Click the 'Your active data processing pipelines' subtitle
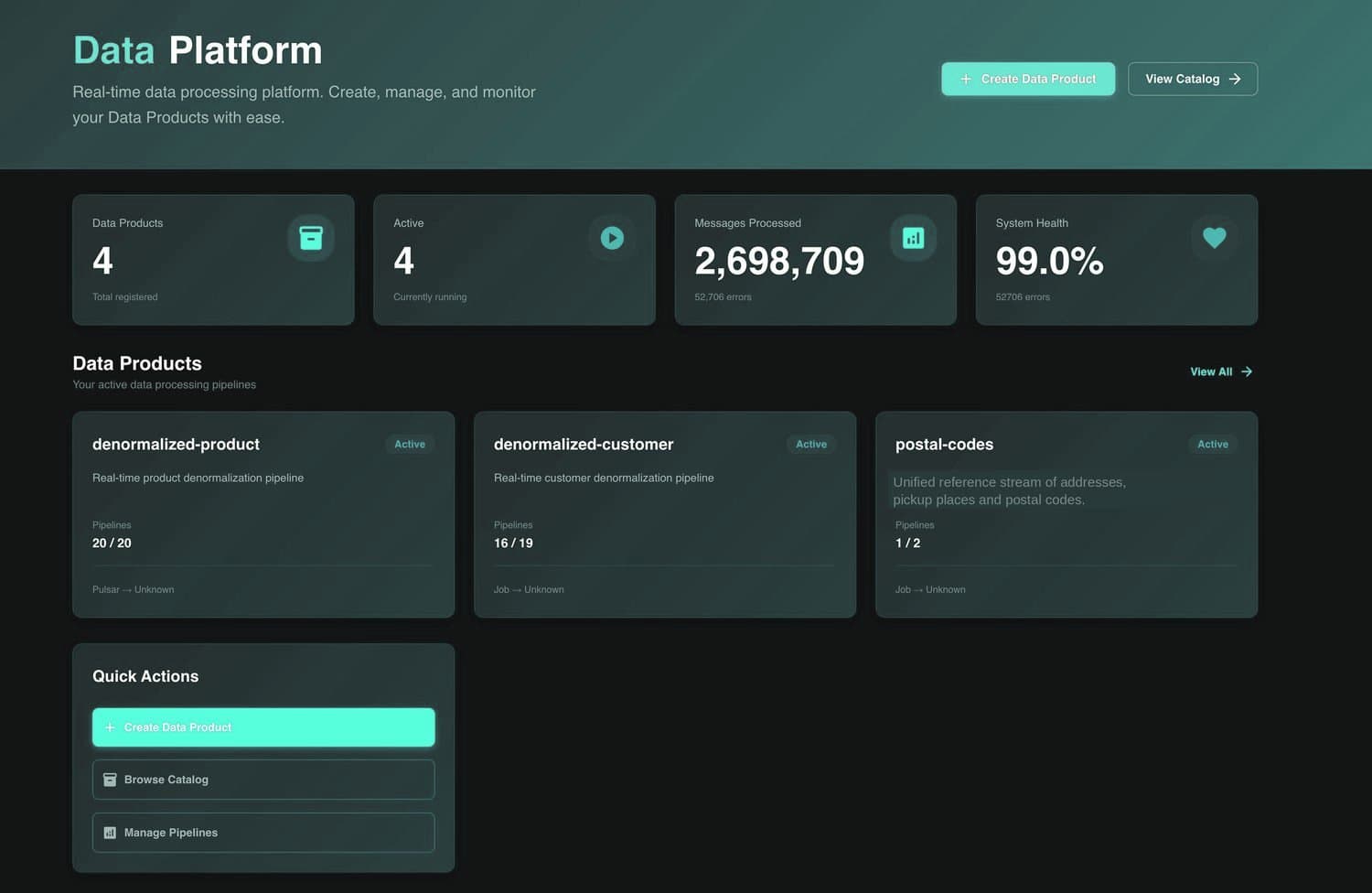 point(164,385)
